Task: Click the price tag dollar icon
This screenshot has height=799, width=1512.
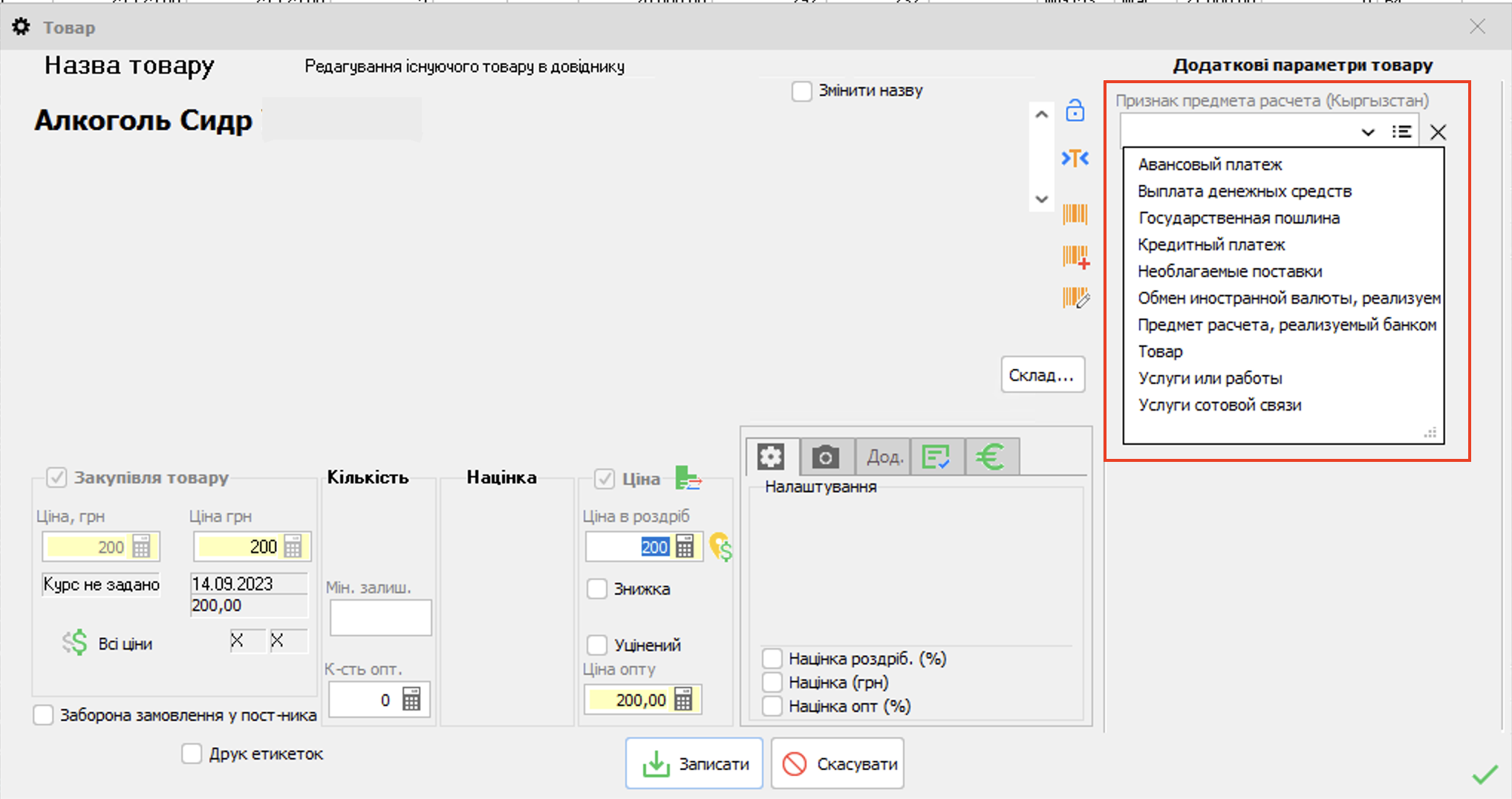Action: pos(720,548)
